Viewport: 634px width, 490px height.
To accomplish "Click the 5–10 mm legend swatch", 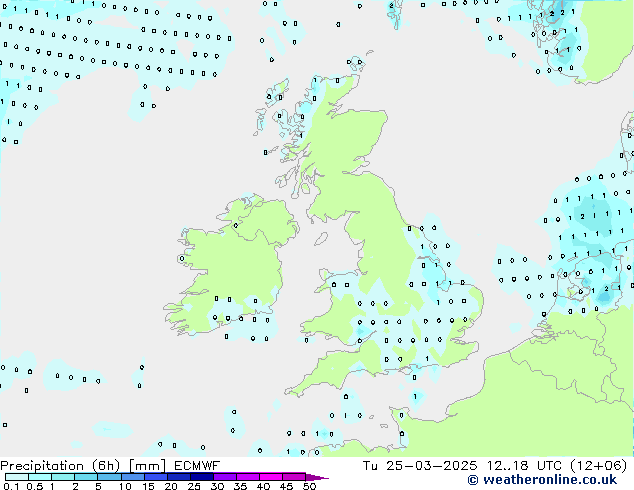I will point(109,477).
